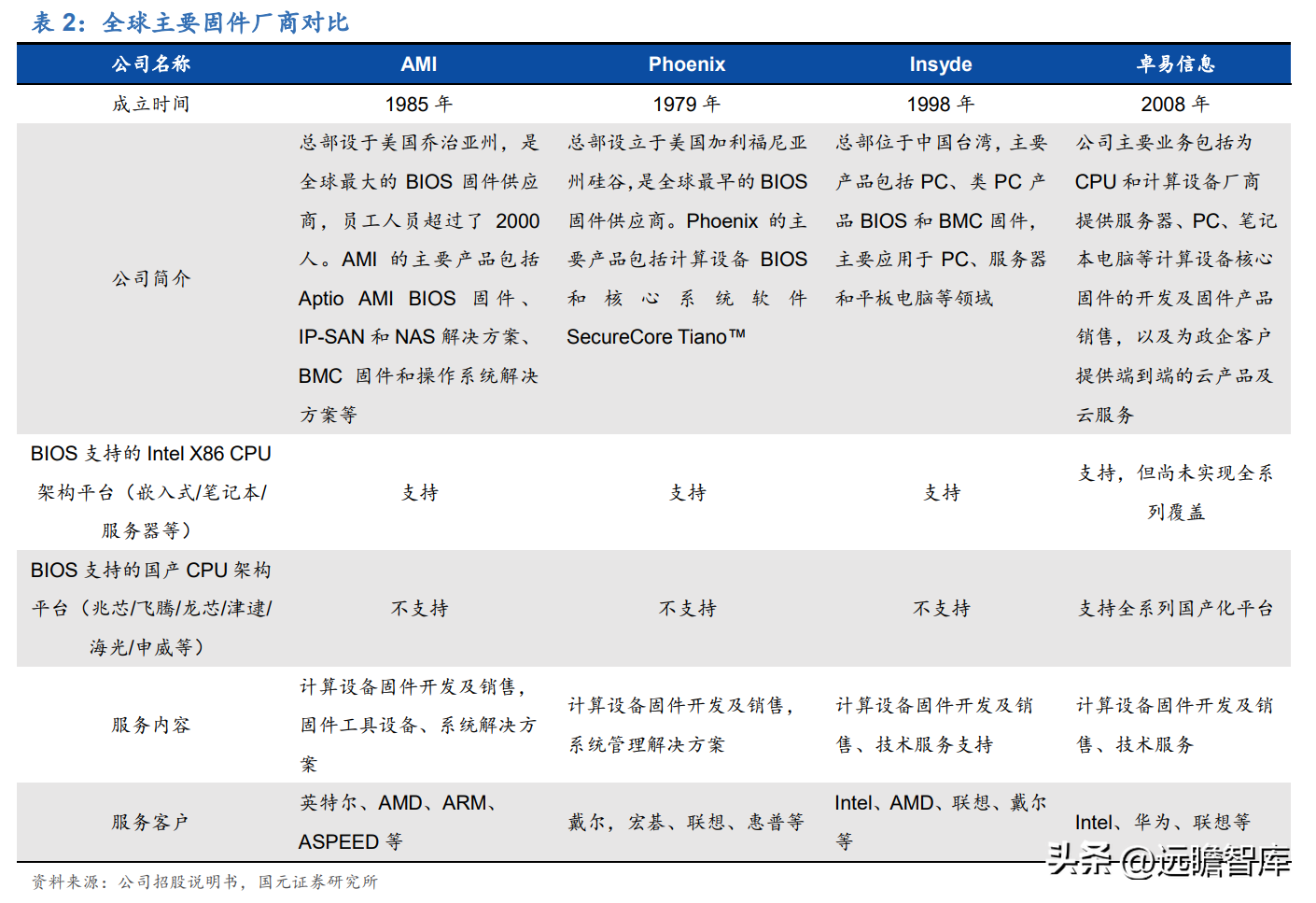Select the AMI column header
Screen dimensions: 1316x903
pyautogui.click(x=419, y=63)
